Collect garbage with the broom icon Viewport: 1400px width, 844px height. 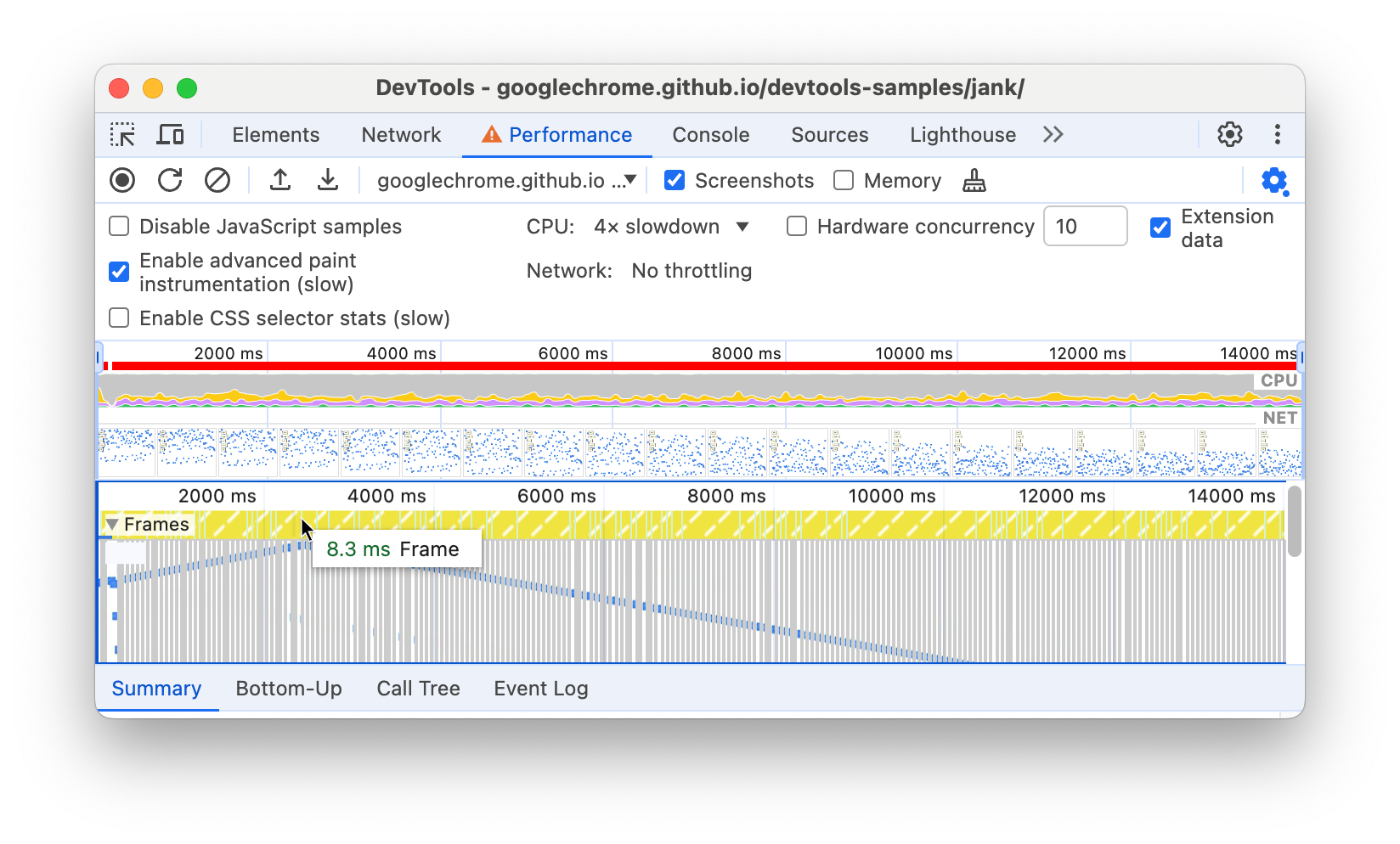(x=974, y=180)
